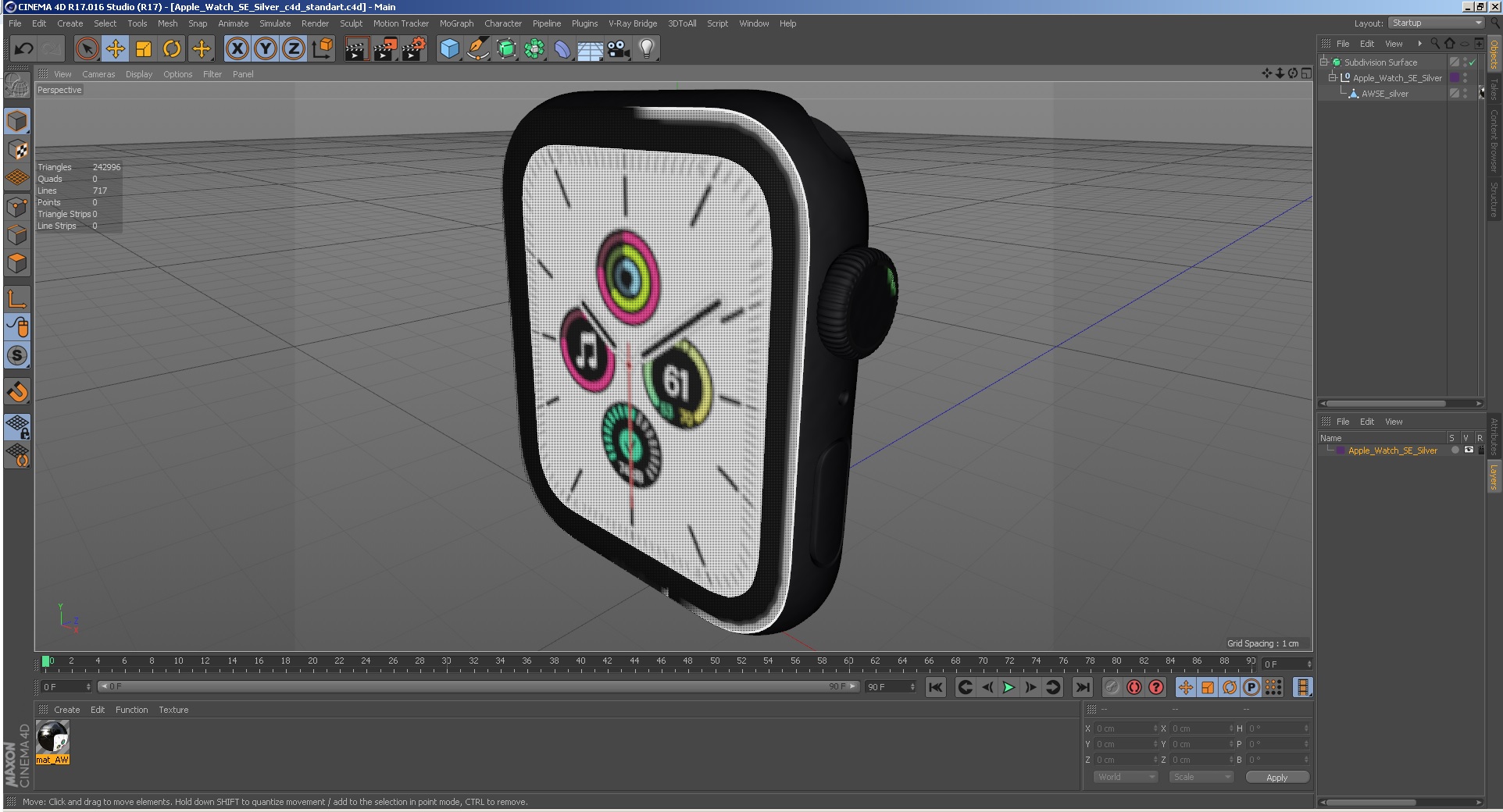
Task: Toggle viewport maximize icon
Action: click(x=1306, y=73)
